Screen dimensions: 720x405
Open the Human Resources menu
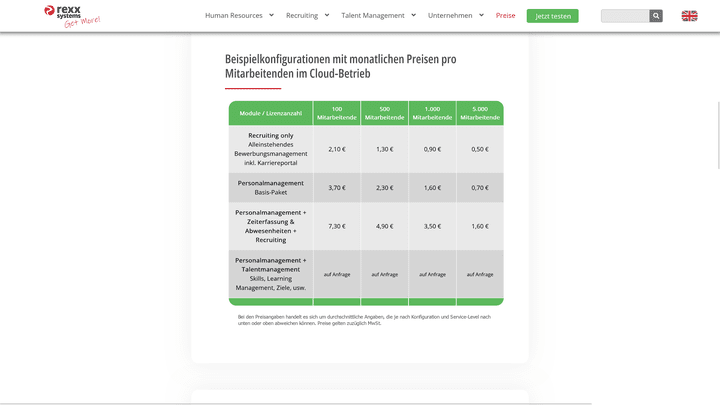pos(234,16)
